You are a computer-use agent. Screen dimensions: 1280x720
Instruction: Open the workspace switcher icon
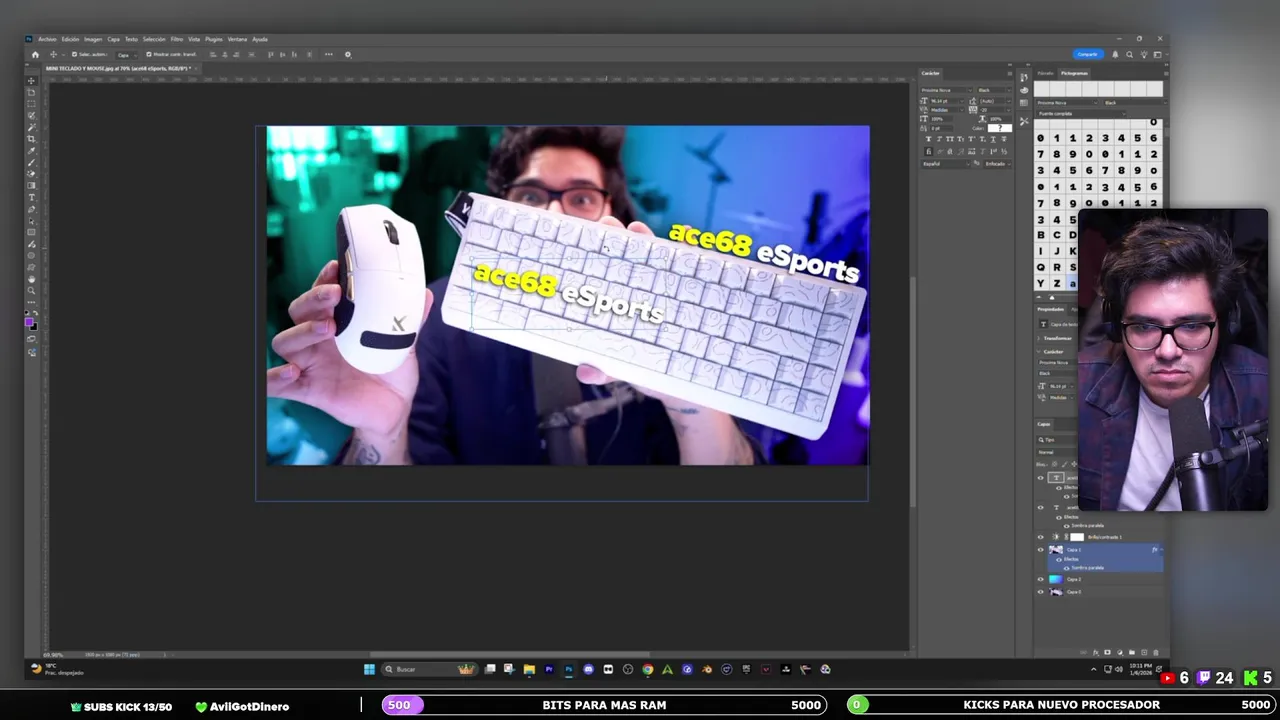pyautogui.click(x=1157, y=54)
